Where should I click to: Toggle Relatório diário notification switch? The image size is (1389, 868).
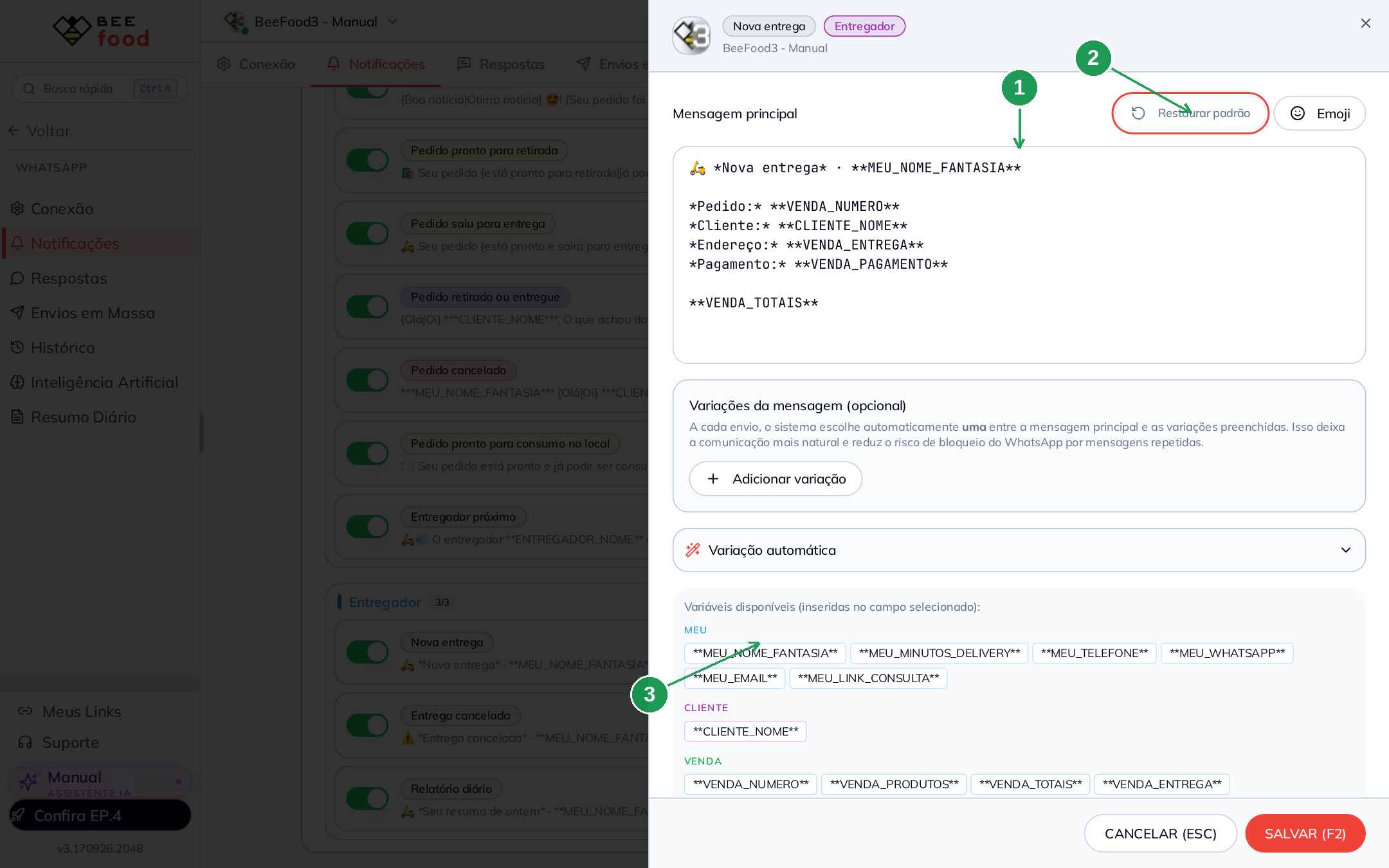coord(367,799)
